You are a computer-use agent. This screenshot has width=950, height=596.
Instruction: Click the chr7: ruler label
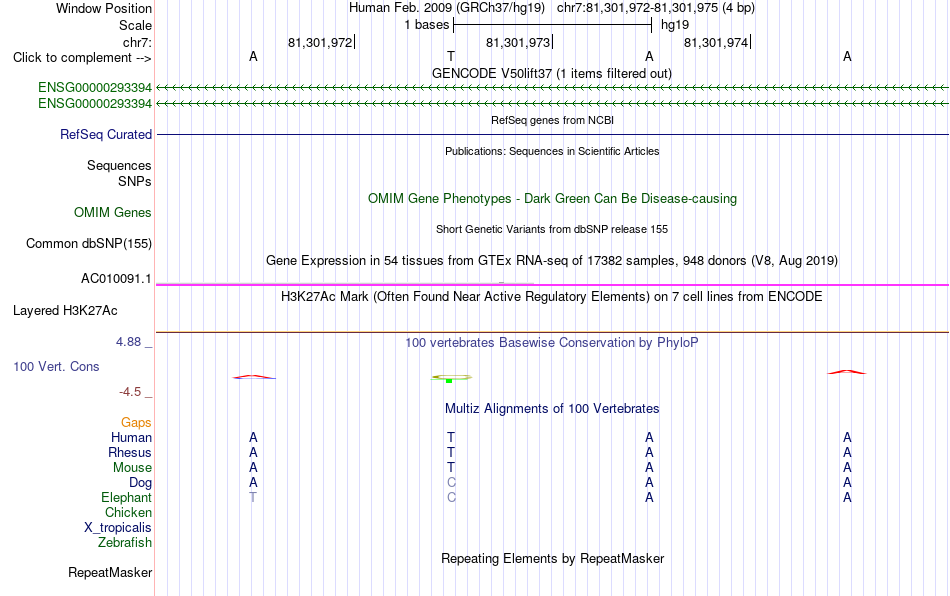point(137,42)
